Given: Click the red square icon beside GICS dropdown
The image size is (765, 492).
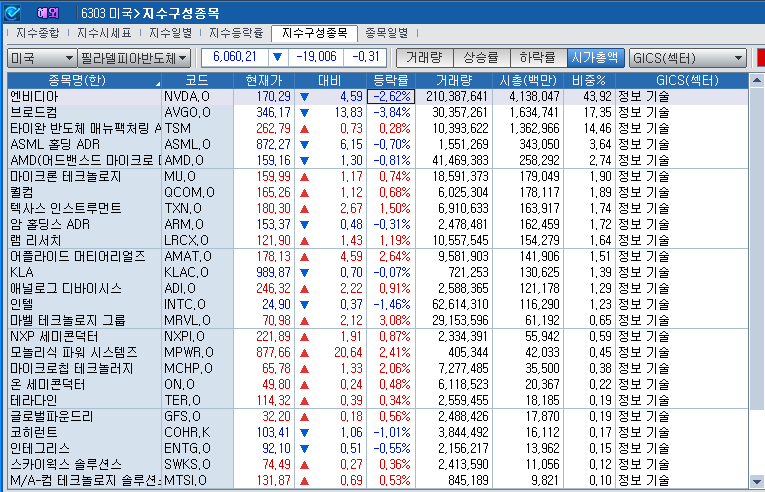Looking at the screenshot, I should pos(760,57).
